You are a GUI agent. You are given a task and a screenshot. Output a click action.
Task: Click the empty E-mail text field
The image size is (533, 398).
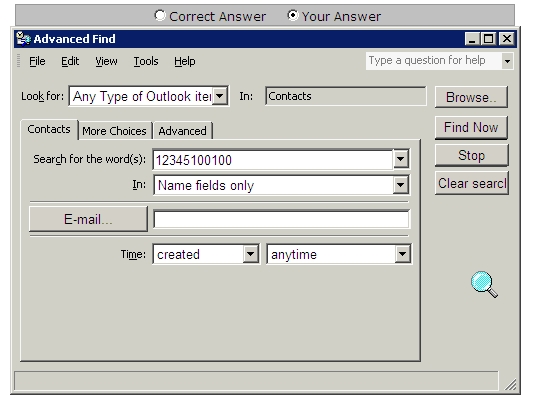(x=281, y=219)
